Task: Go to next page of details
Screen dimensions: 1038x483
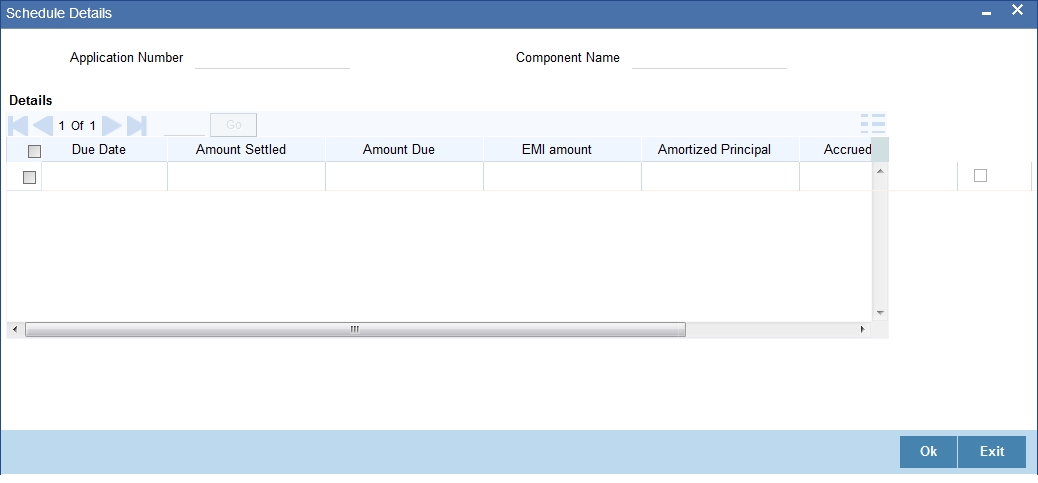Action: (111, 125)
